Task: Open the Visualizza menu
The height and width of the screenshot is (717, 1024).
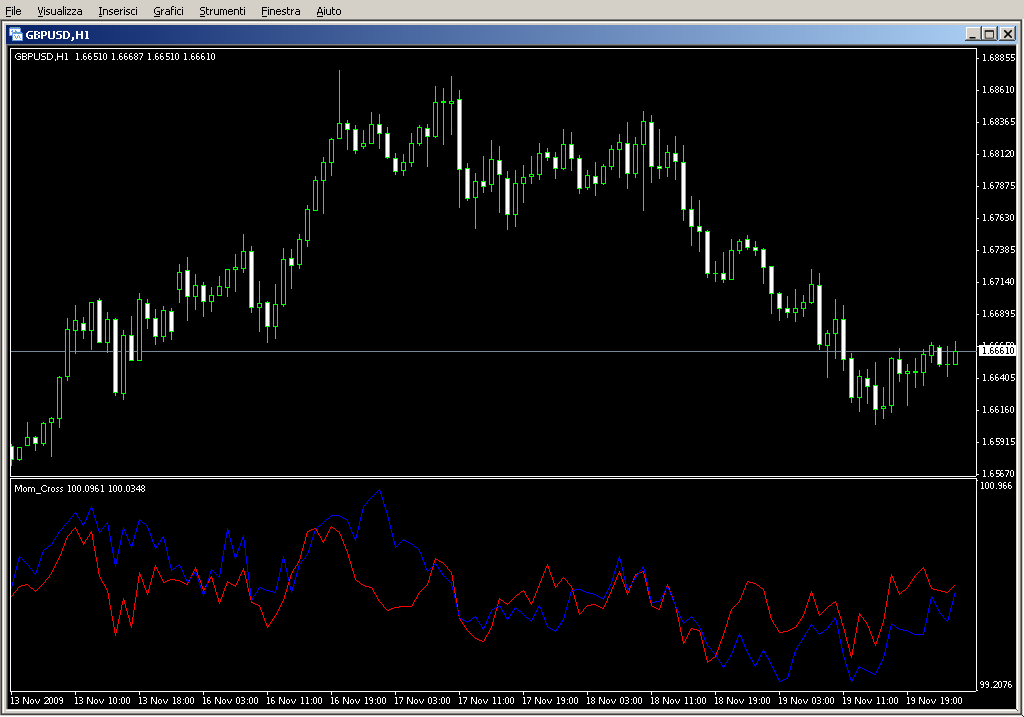Action: coord(59,11)
